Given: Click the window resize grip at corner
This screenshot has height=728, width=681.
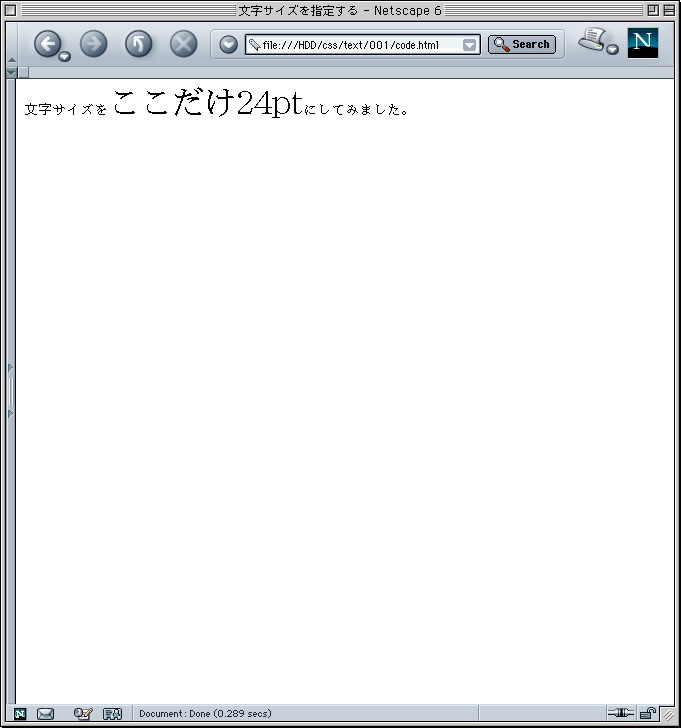Looking at the screenshot, I should pyautogui.click(x=668, y=714).
